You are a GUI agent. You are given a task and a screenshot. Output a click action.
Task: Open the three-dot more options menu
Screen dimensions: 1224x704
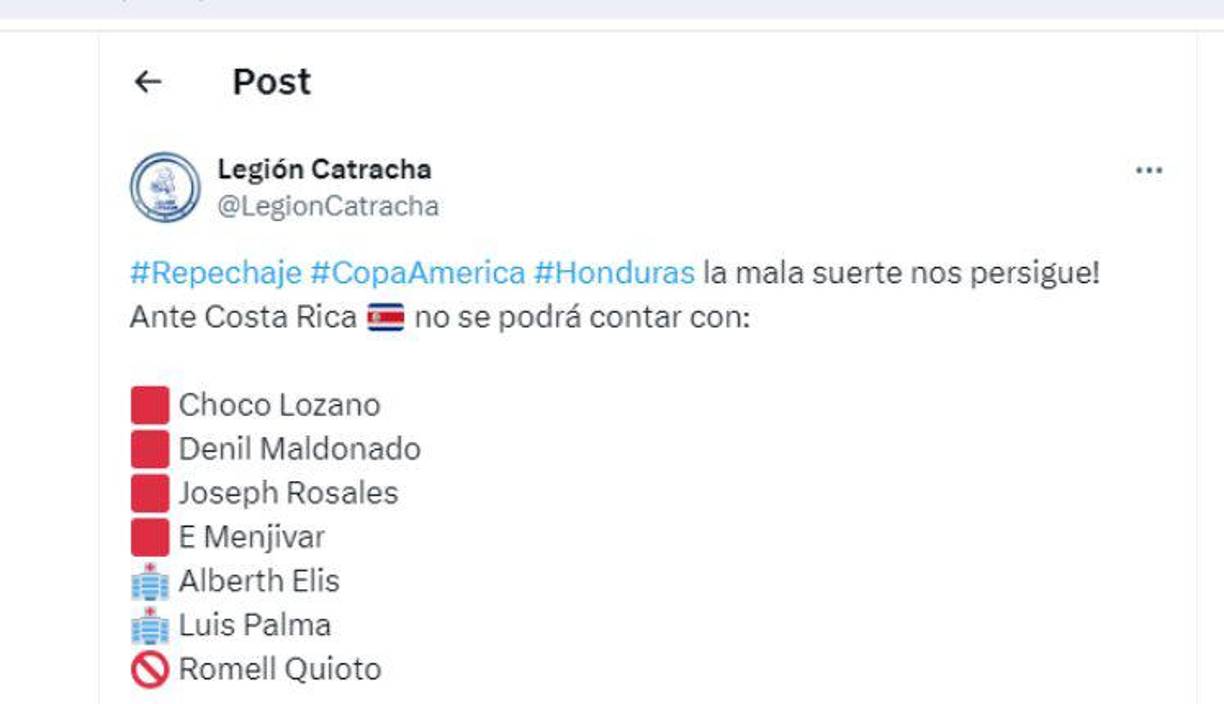[1148, 170]
